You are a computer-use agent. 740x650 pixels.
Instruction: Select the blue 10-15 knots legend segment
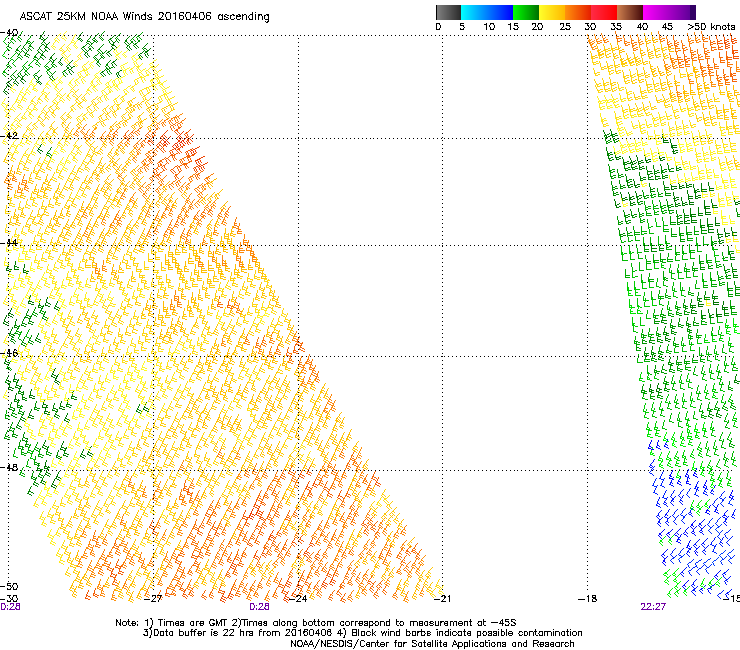(x=500, y=12)
